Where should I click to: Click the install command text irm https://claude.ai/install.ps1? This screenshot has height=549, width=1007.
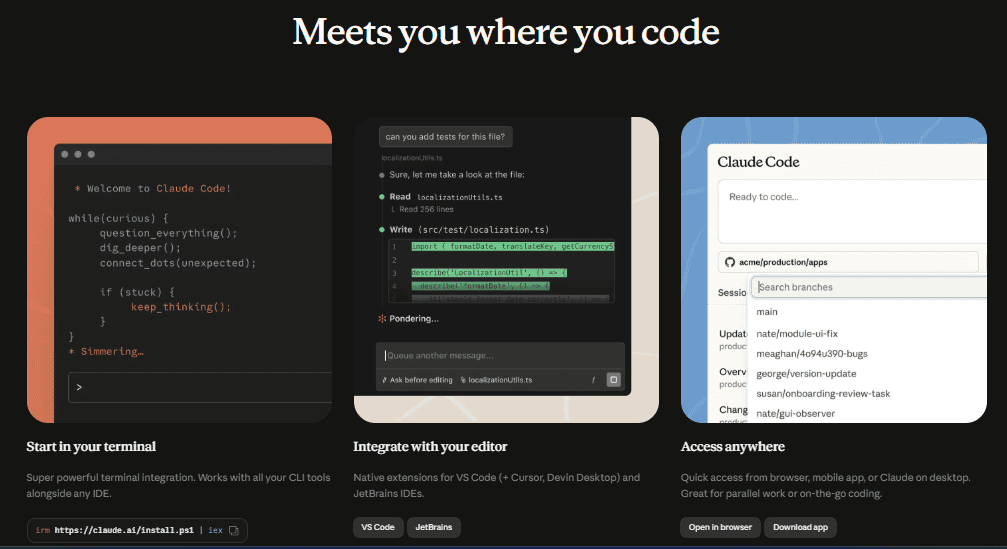pyautogui.click(x=114, y=530)
